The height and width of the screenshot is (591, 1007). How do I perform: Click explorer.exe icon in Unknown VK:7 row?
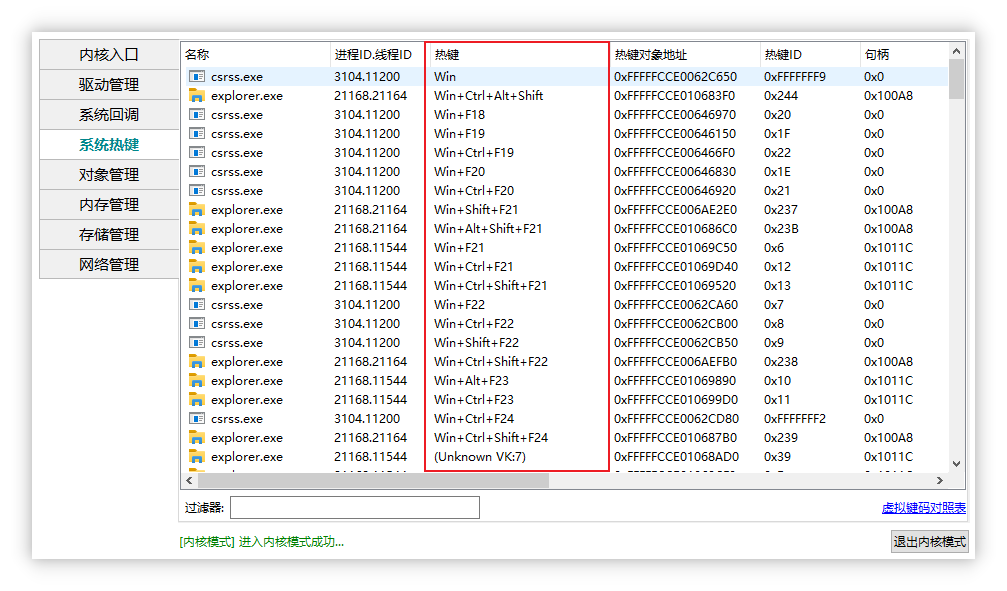tap(197, 457)
